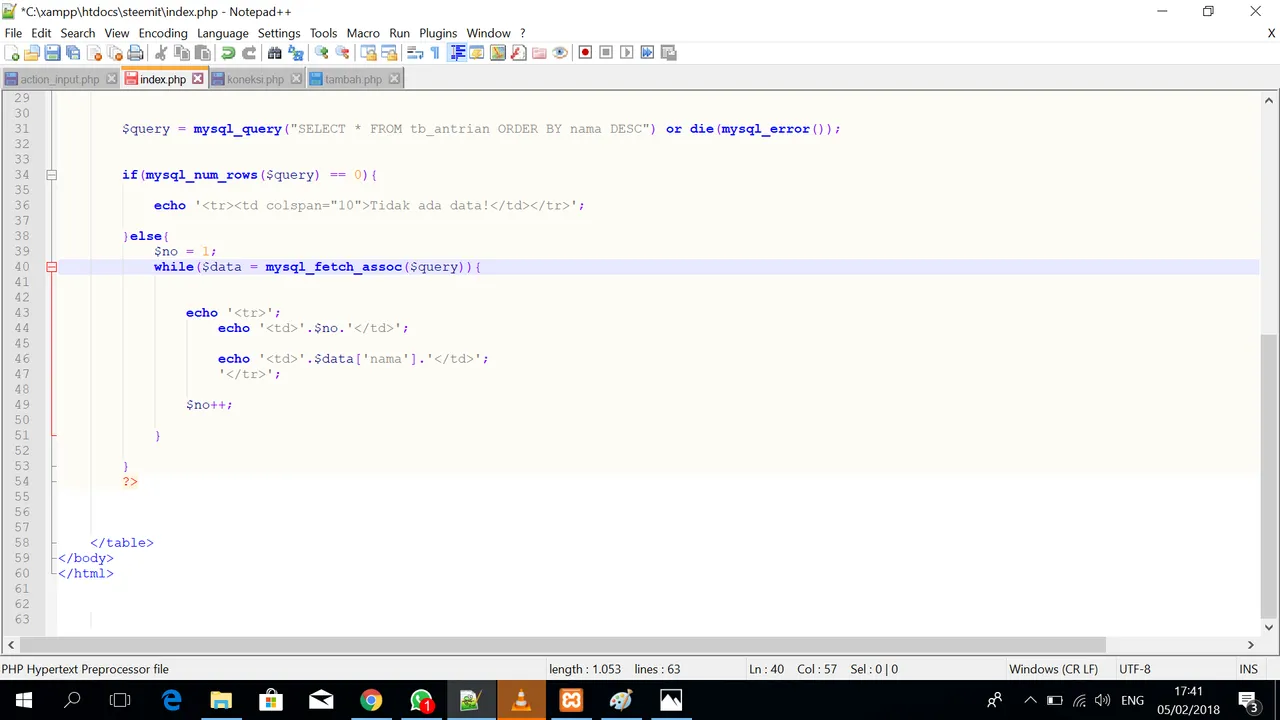
Task: Open the Encoding menu
Action: click(x=163, y=33)
